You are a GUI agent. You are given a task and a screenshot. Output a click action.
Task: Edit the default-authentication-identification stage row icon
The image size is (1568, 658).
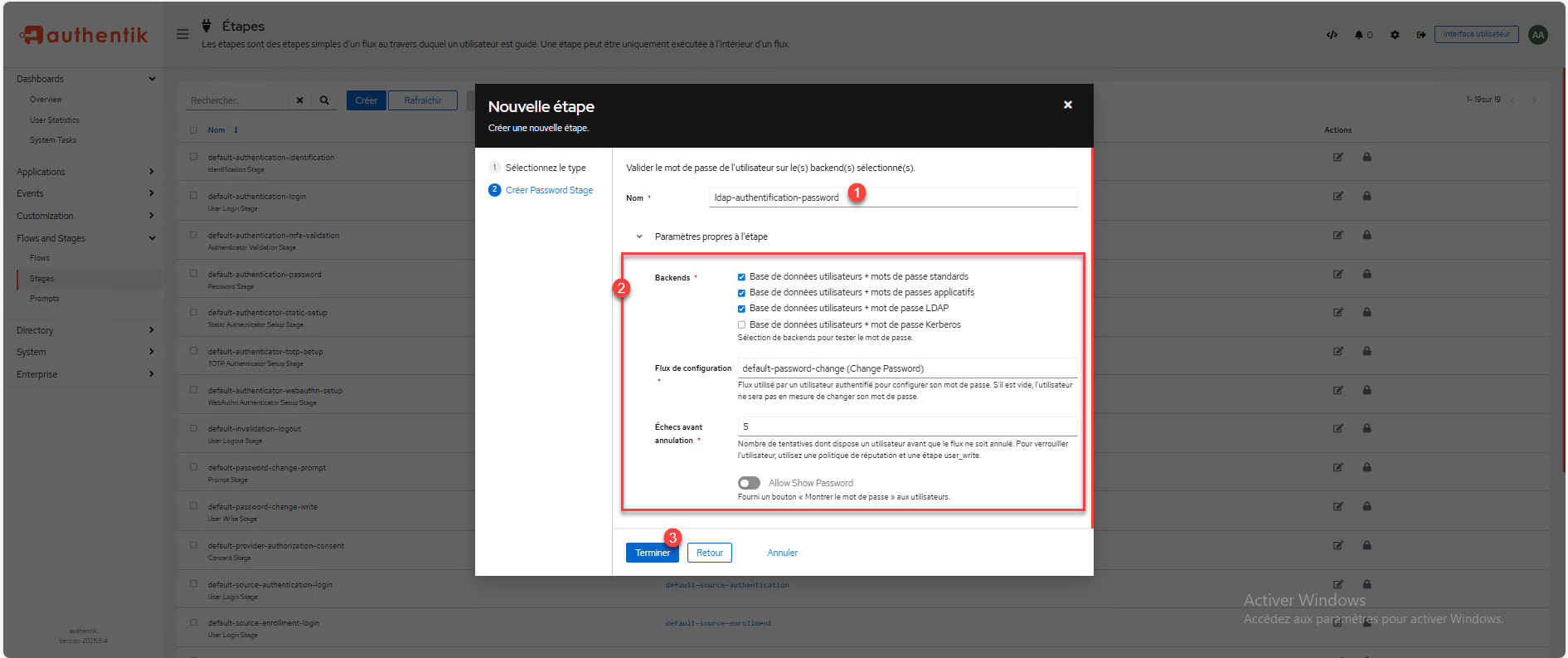[x=1337, y=157]
